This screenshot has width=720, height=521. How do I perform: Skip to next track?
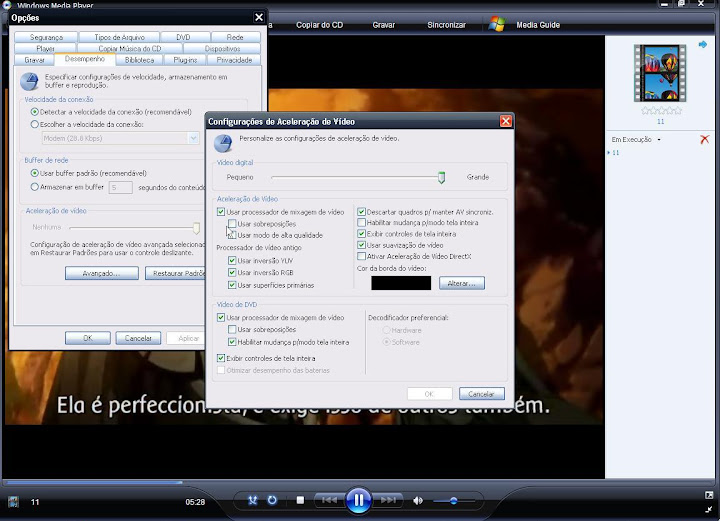388,500
